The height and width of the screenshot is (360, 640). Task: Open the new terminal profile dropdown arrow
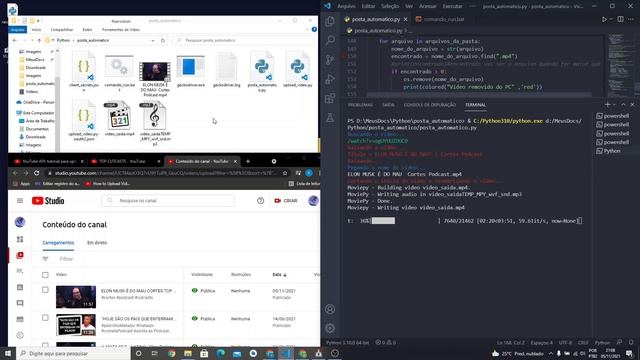(614, 105)
